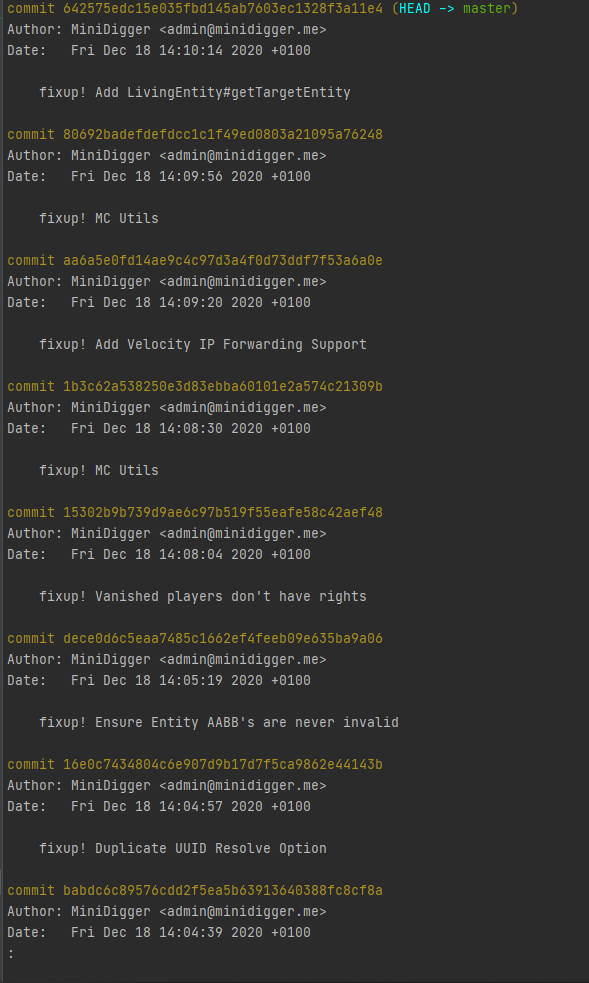Click commit hash starting with 80692bad

coord(223,135)
